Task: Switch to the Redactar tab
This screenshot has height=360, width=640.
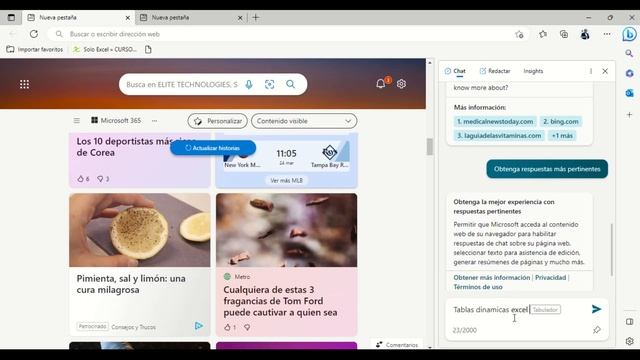Action: click(x=495, y=71)
